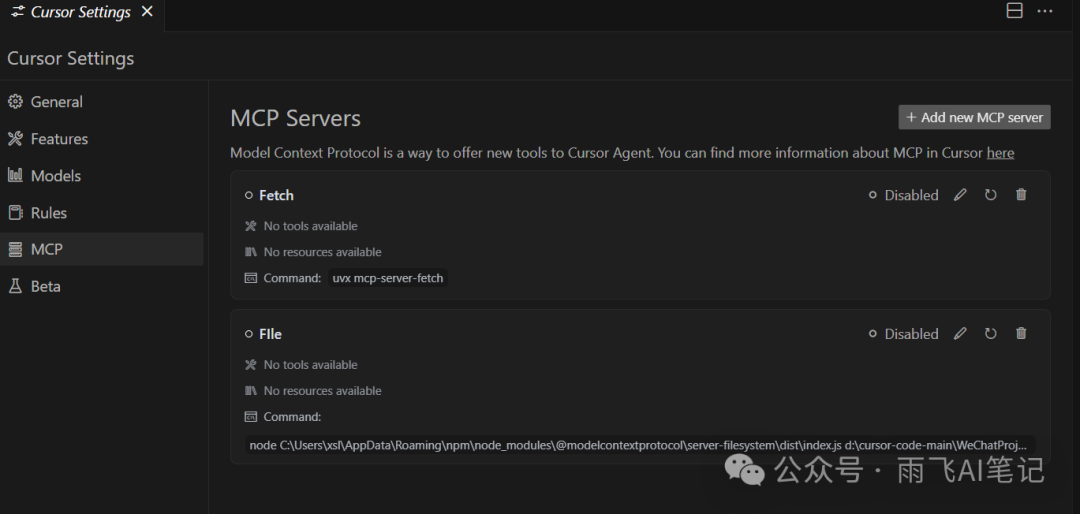Screen dimensions: 1080x514
Task: Edit the FIle server with pencil icon
Action: (959, 333)
